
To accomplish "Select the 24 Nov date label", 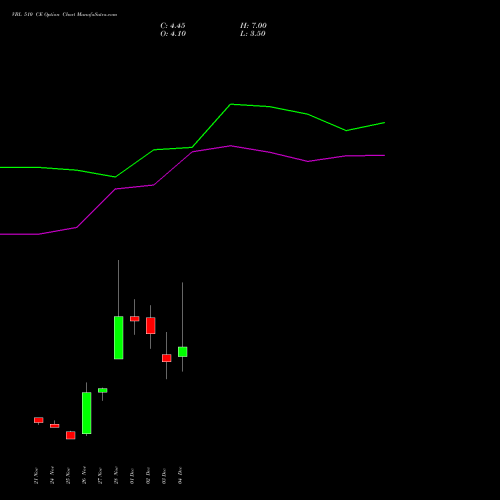I will tap(52, 476).
